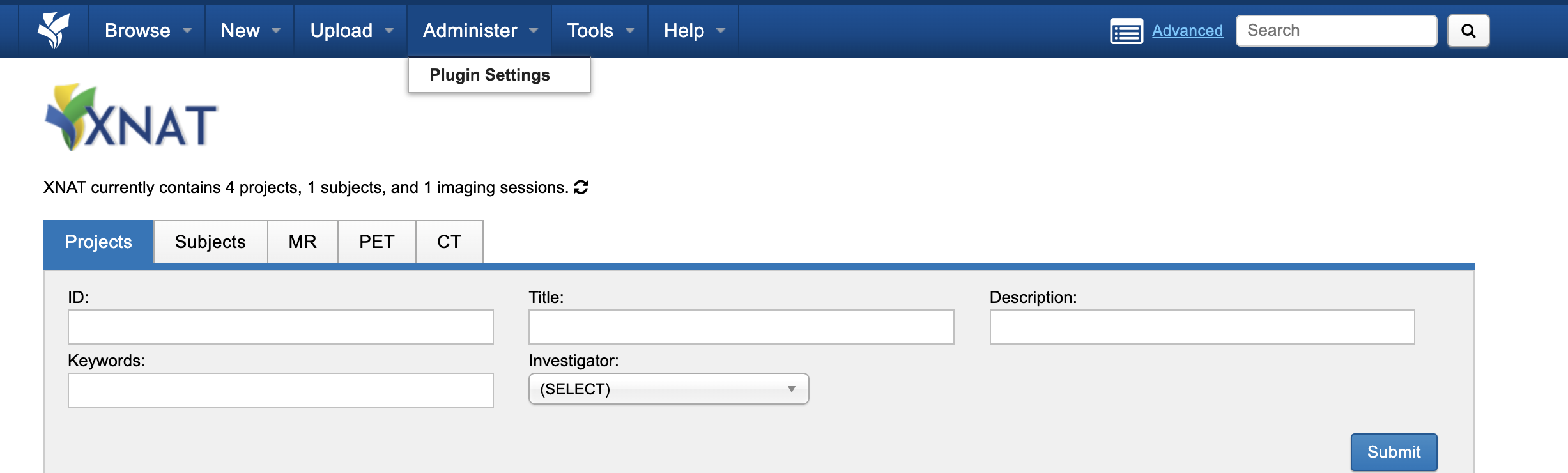The height and width of the screenshot is (473, 1568).
Task: Open the Investigator select dropdown
Action: click(668, 389)
